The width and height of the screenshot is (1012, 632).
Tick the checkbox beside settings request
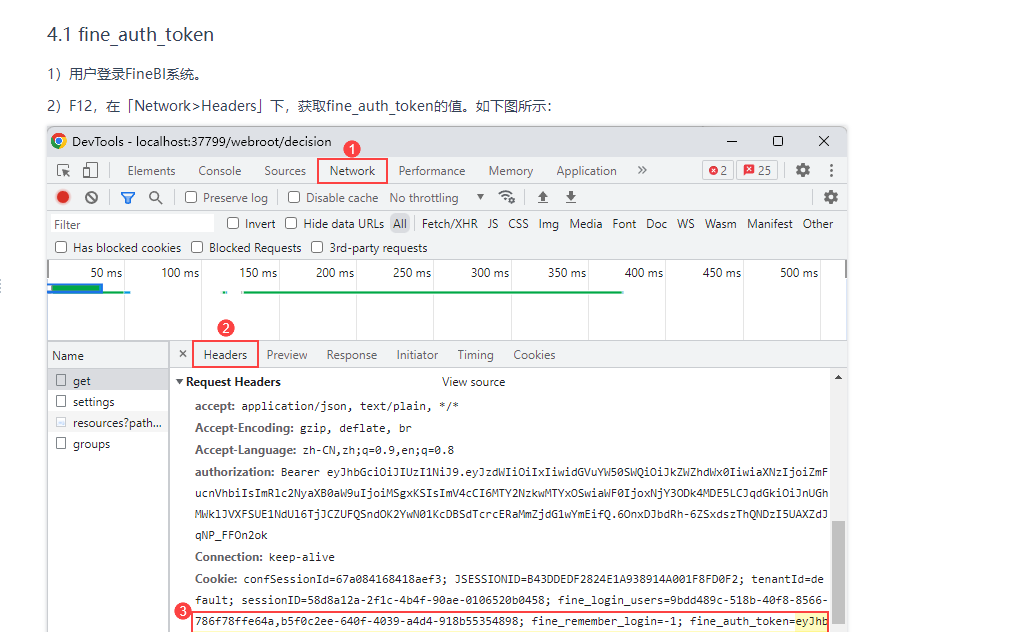[x=61, y=401]
